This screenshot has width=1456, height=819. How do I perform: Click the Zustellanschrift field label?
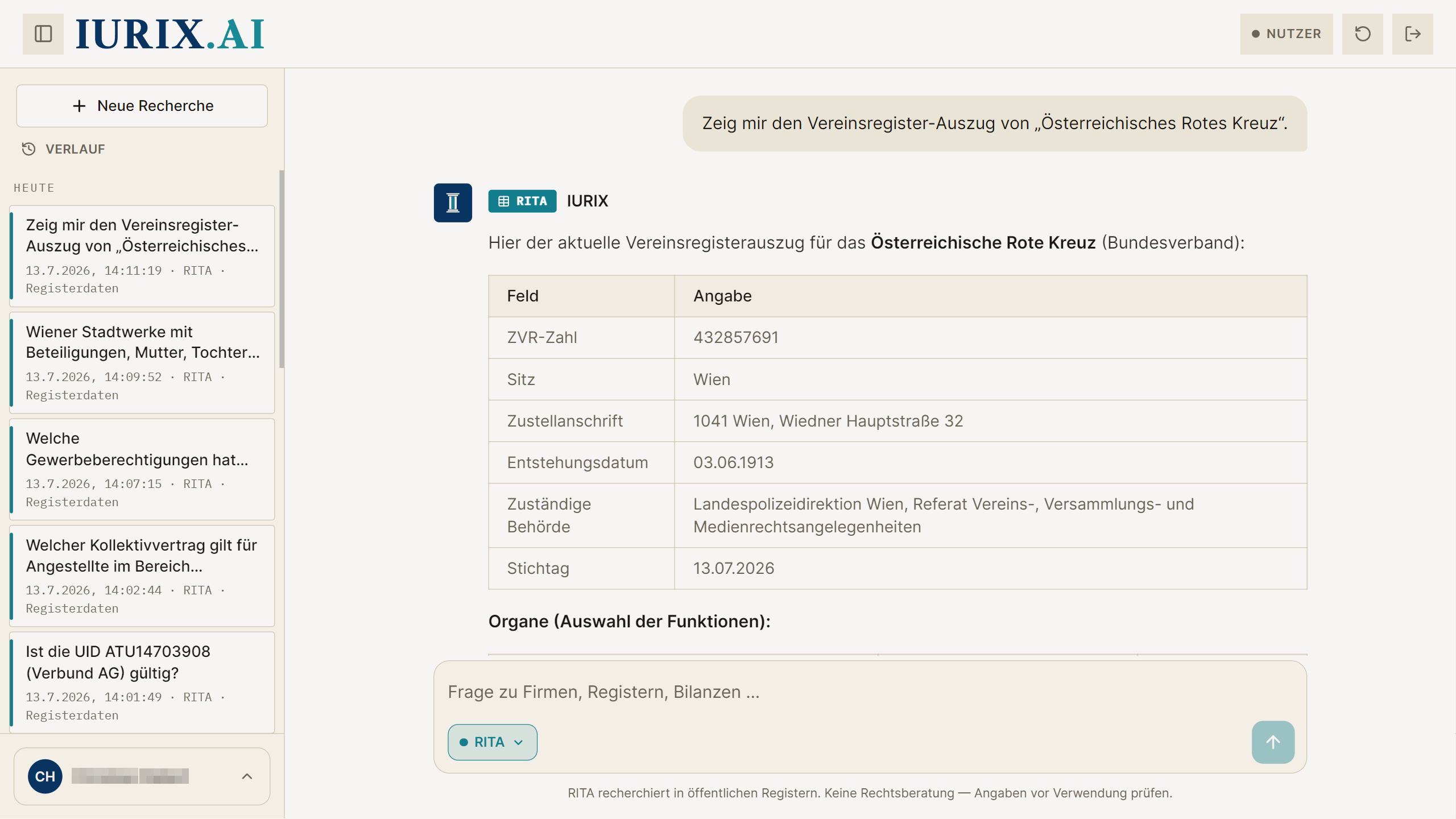[x=565, y=421]
